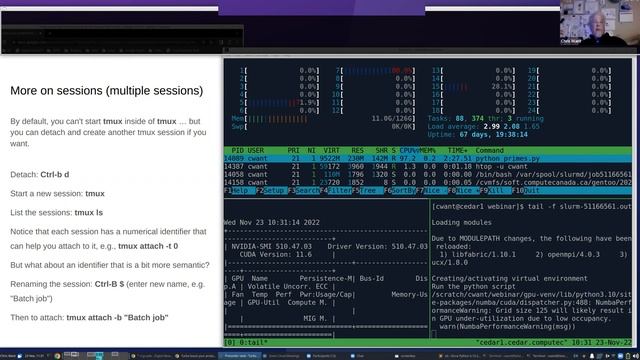Viewport: 640px width, 360px height.
Task: Click the Load average values in htop
Action: [511, 127]
